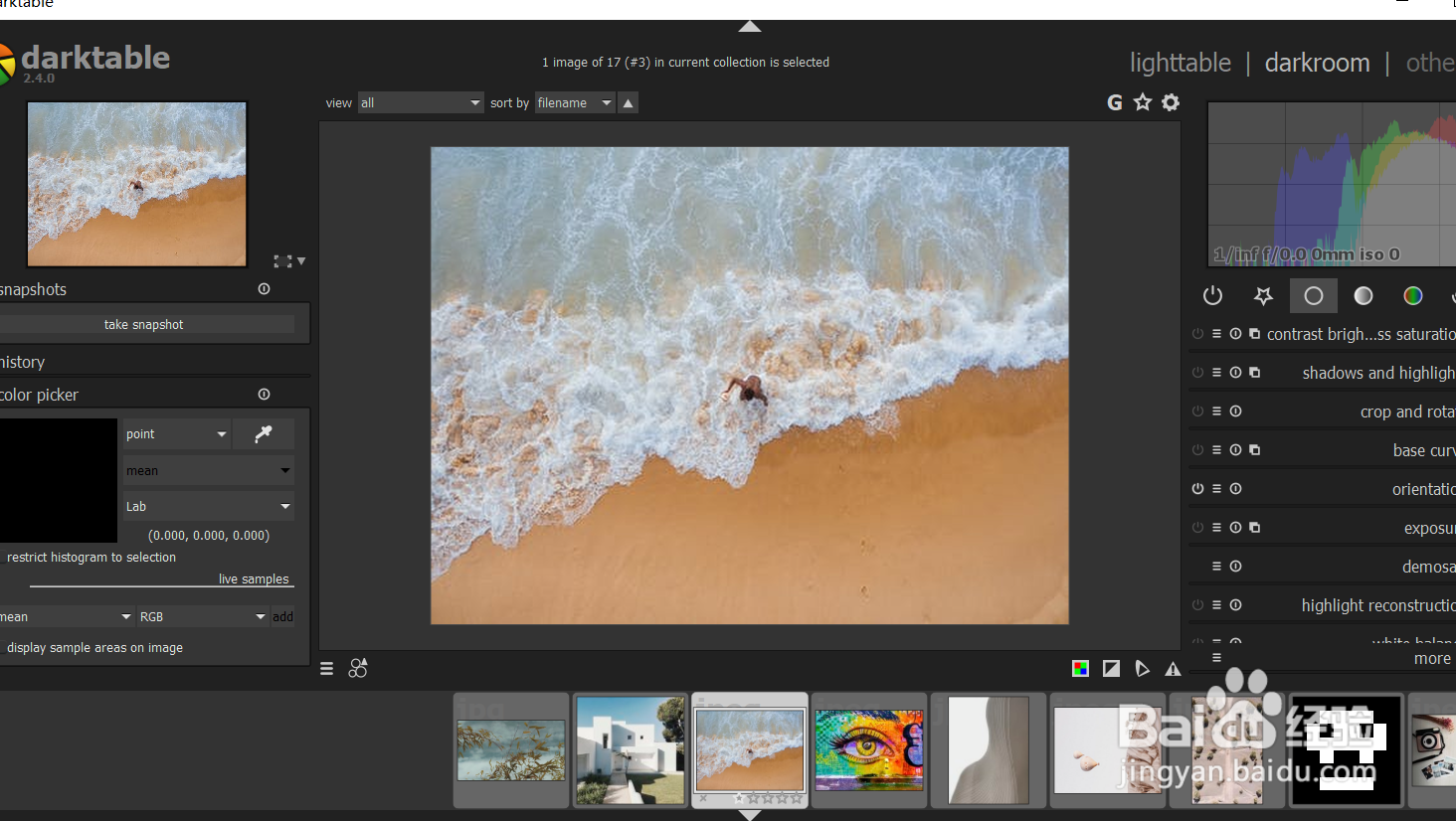Select the tone module group (half-shaded circle)
This screenshot has height=821, width=1456.
[x=1364, y=296]
